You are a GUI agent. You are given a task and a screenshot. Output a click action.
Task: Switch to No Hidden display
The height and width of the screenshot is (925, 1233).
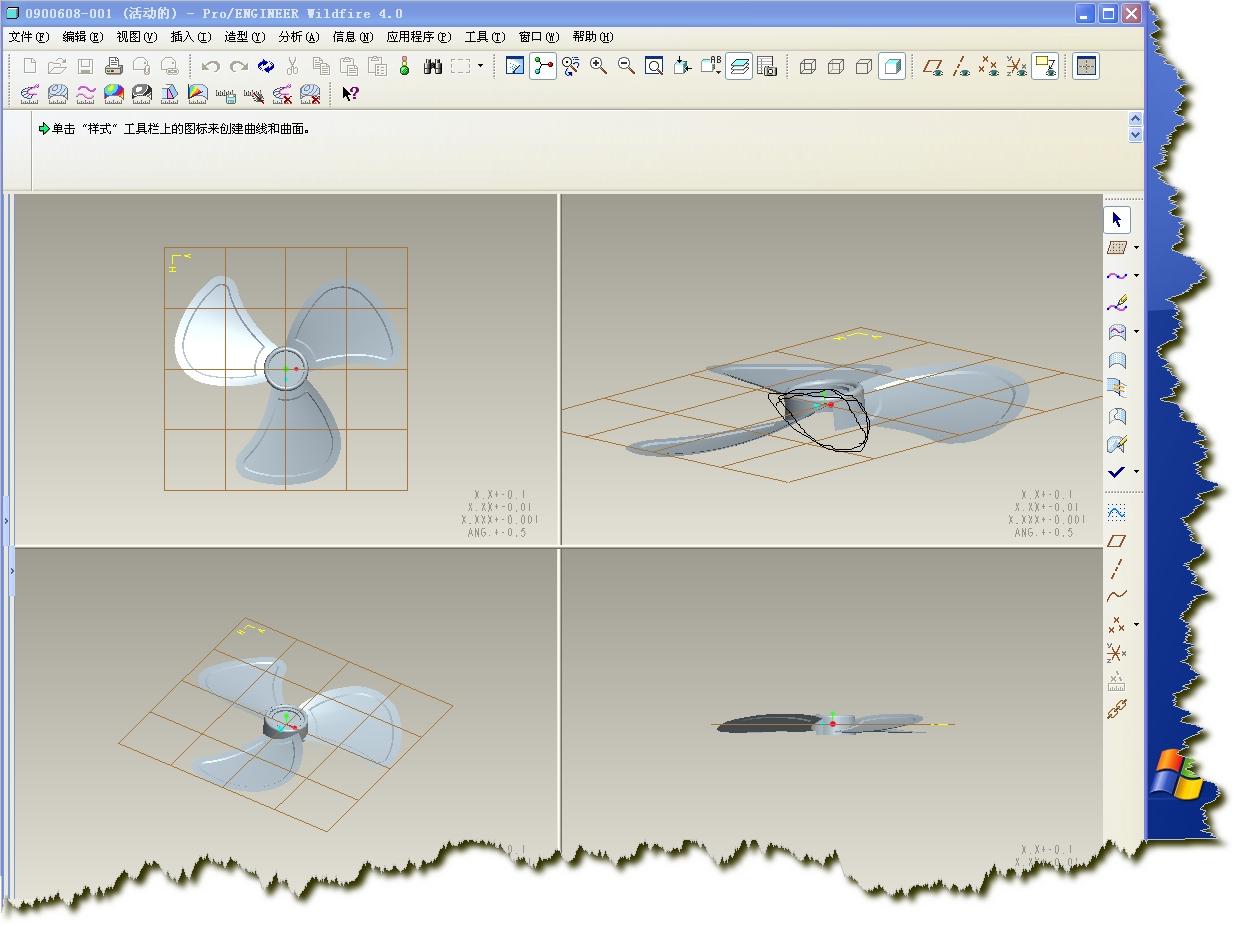[864, 67]
